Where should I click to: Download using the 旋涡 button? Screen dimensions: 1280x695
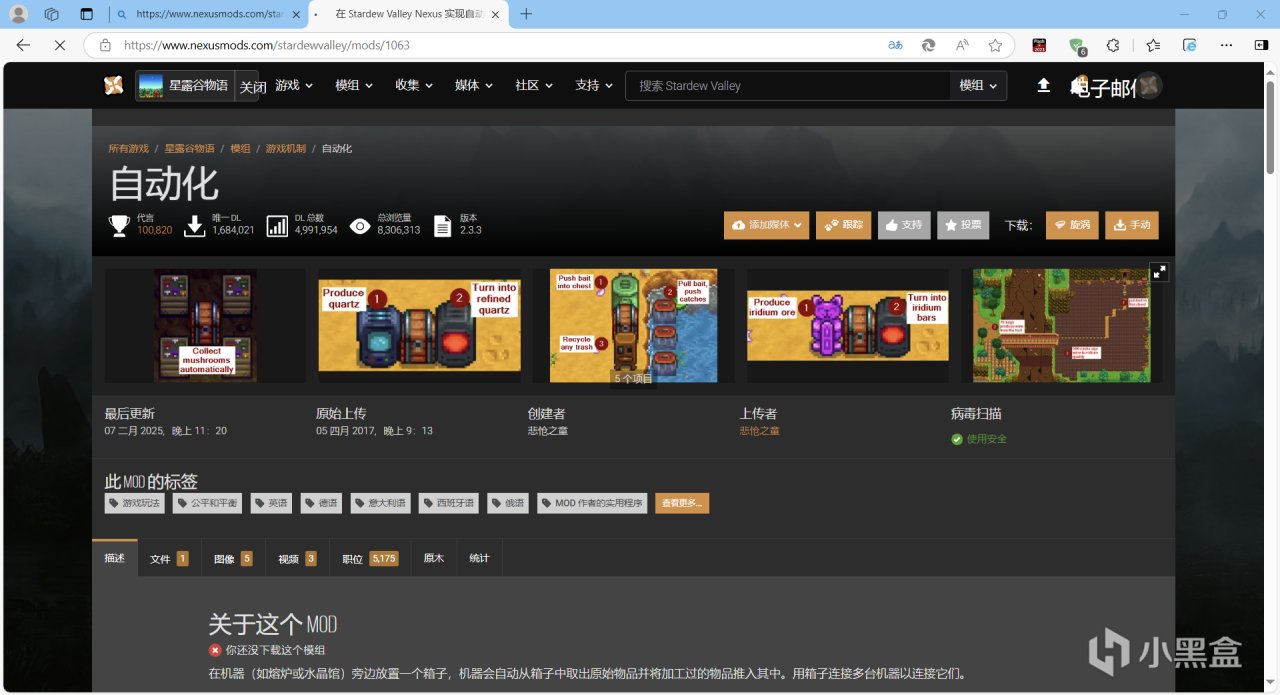[1072, 225]
